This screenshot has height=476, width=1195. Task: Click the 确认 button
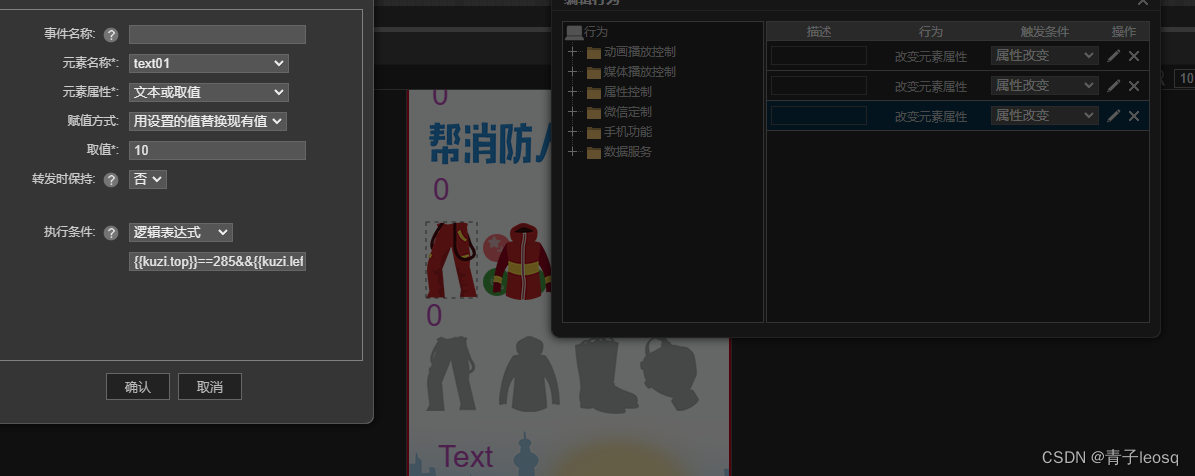[x=138, y=386]
